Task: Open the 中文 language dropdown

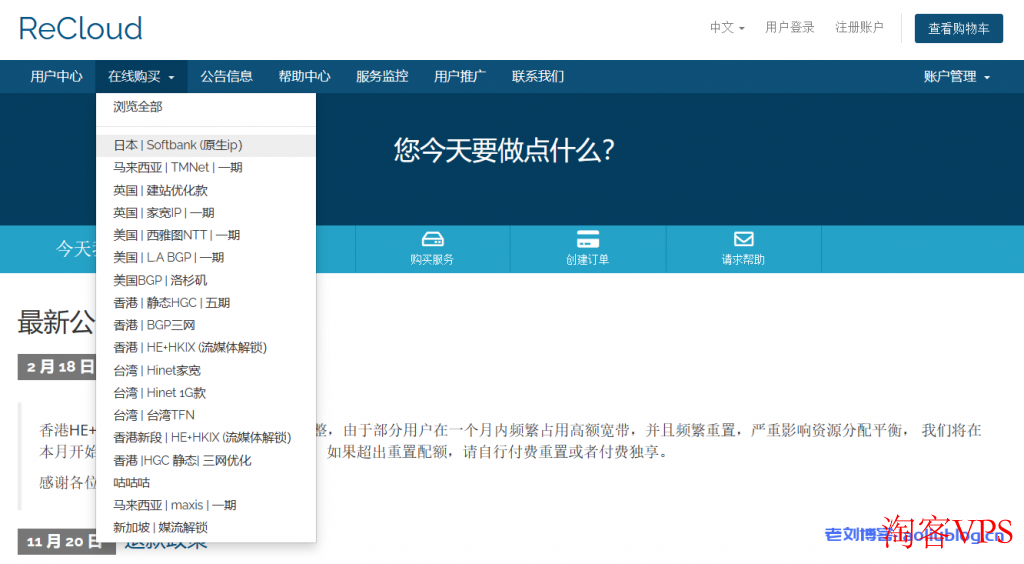Action: click(727, 27)
